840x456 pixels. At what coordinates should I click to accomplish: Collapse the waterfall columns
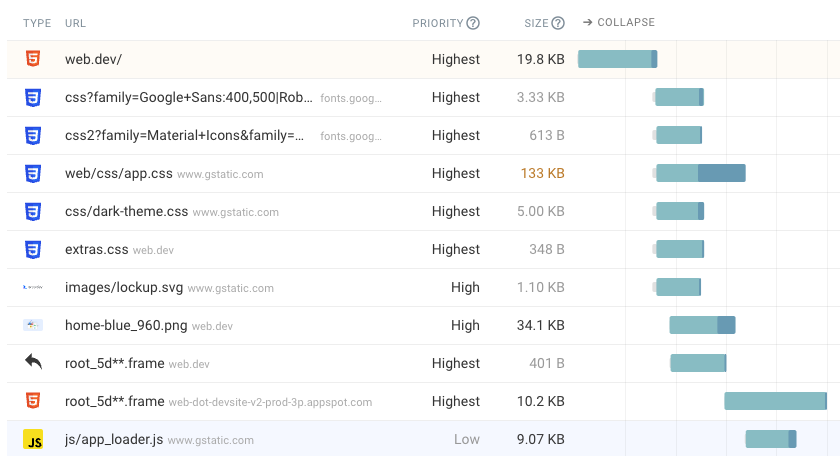point(619,23)
